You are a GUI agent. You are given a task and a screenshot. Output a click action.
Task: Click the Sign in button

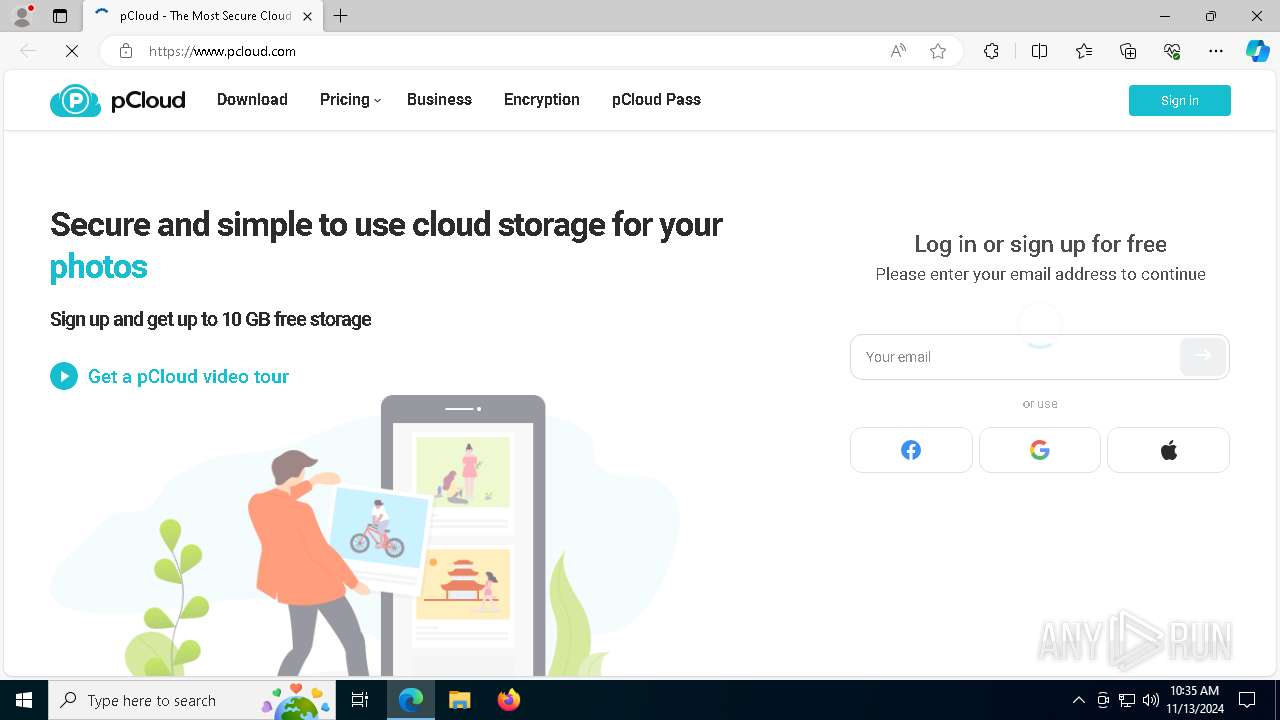(1180, 100)
